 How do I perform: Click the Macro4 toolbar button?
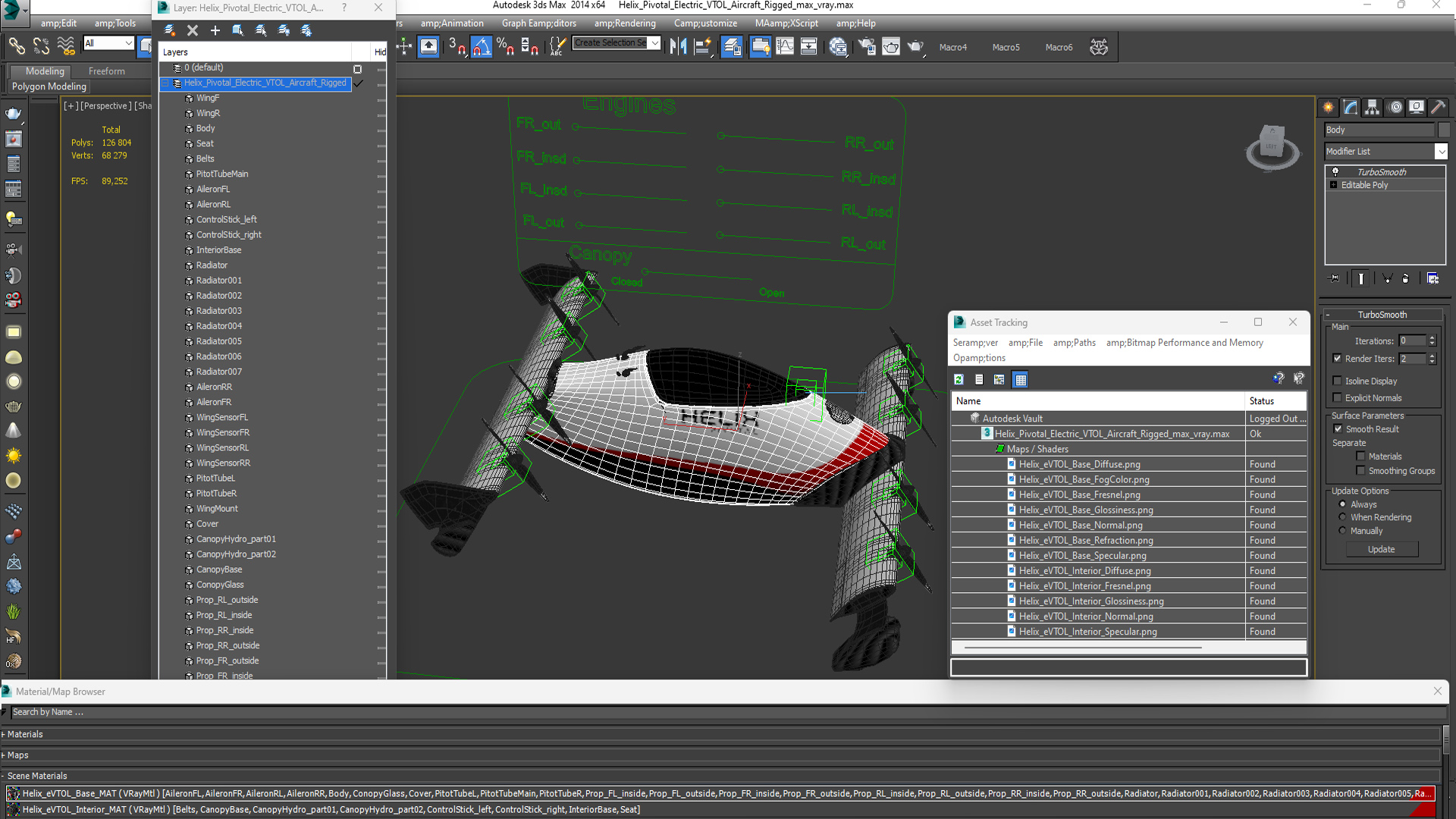[x=953, y=47]
